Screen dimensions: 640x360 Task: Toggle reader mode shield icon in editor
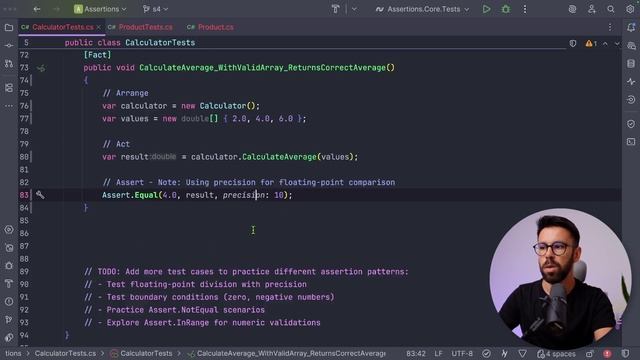coord(573,43)
